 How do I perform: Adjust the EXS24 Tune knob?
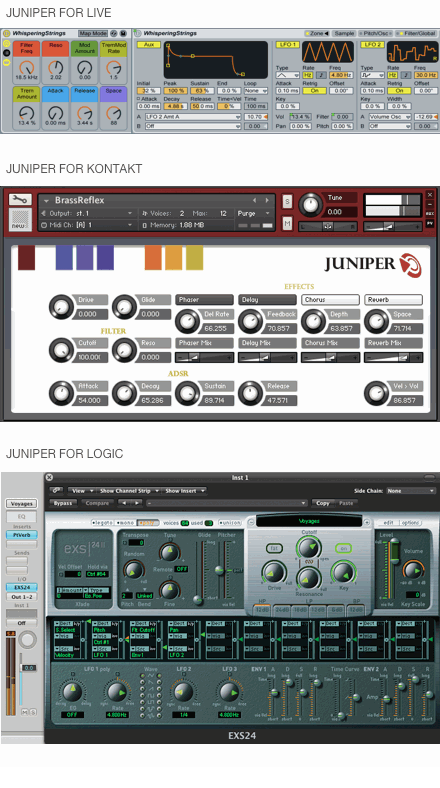tap(169, 552)
